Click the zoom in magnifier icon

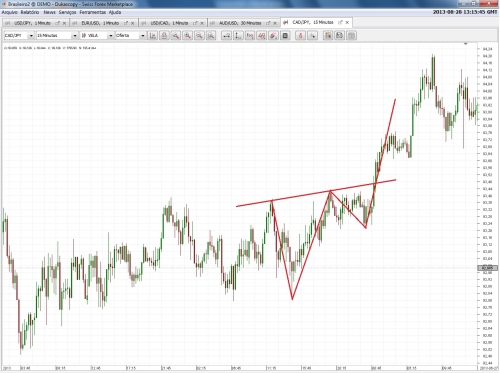(x=188, y=35)
